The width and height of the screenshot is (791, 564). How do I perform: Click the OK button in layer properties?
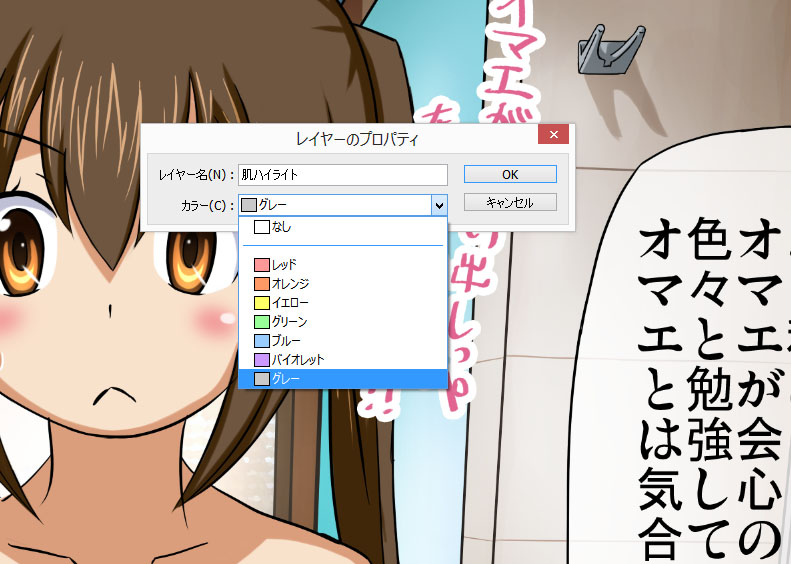coord(510,174)
